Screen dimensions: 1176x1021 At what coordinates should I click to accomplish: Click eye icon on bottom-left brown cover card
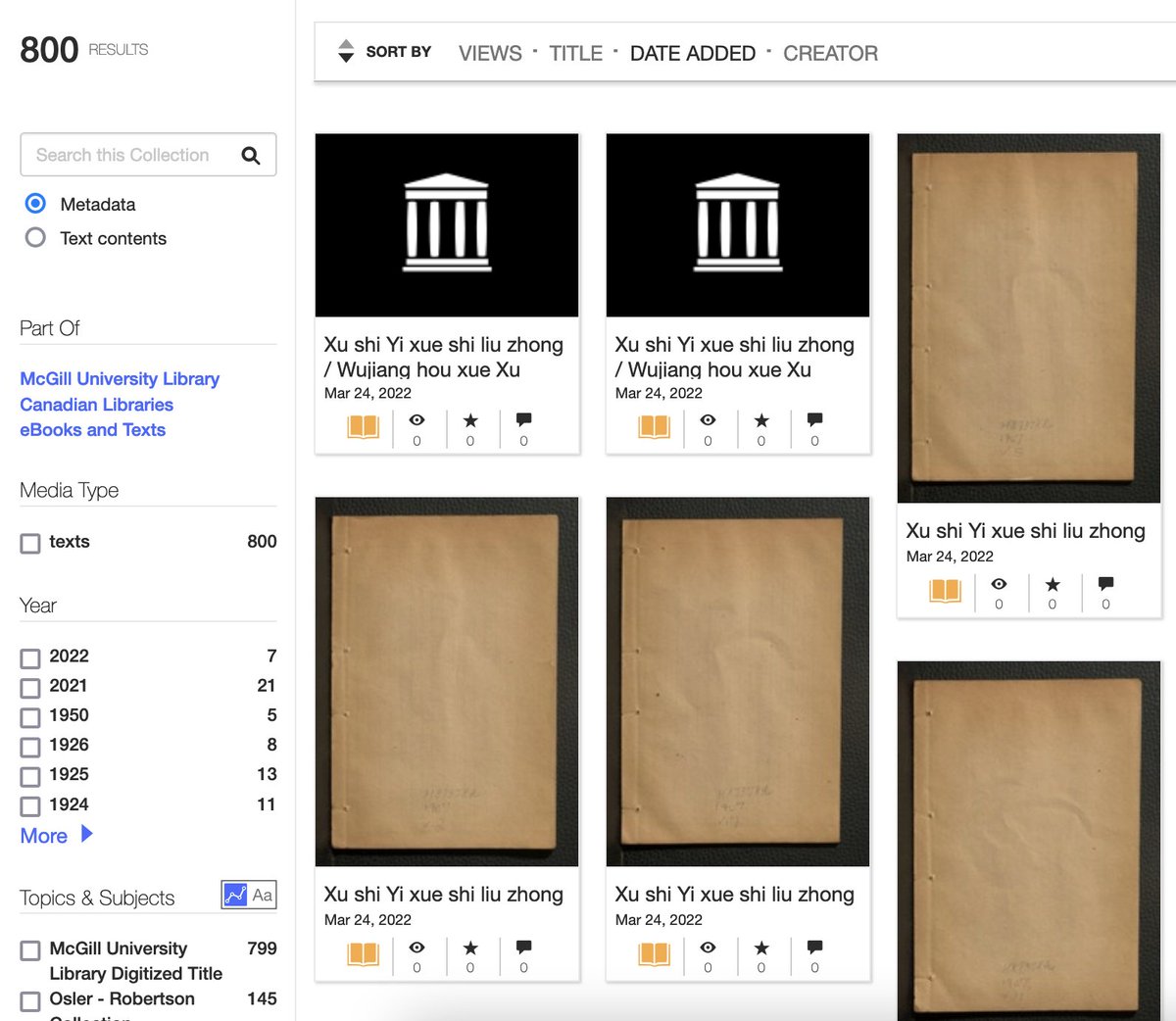coord(417,948)
